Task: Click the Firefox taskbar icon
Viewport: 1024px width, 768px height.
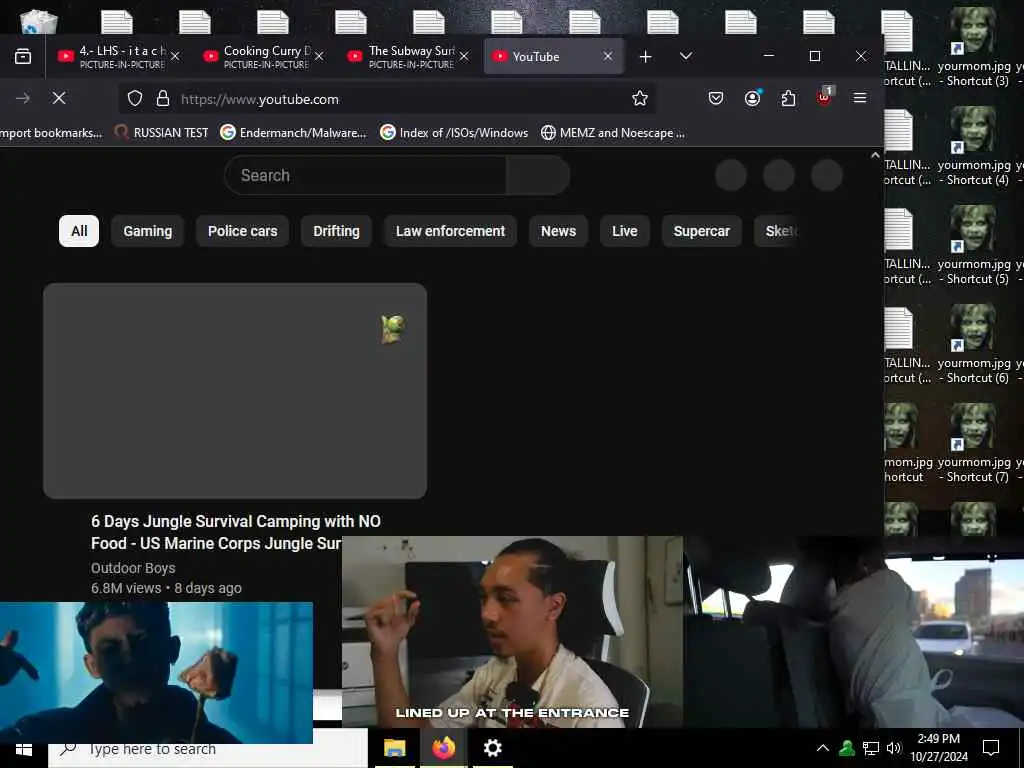Action: coord(443,748)
